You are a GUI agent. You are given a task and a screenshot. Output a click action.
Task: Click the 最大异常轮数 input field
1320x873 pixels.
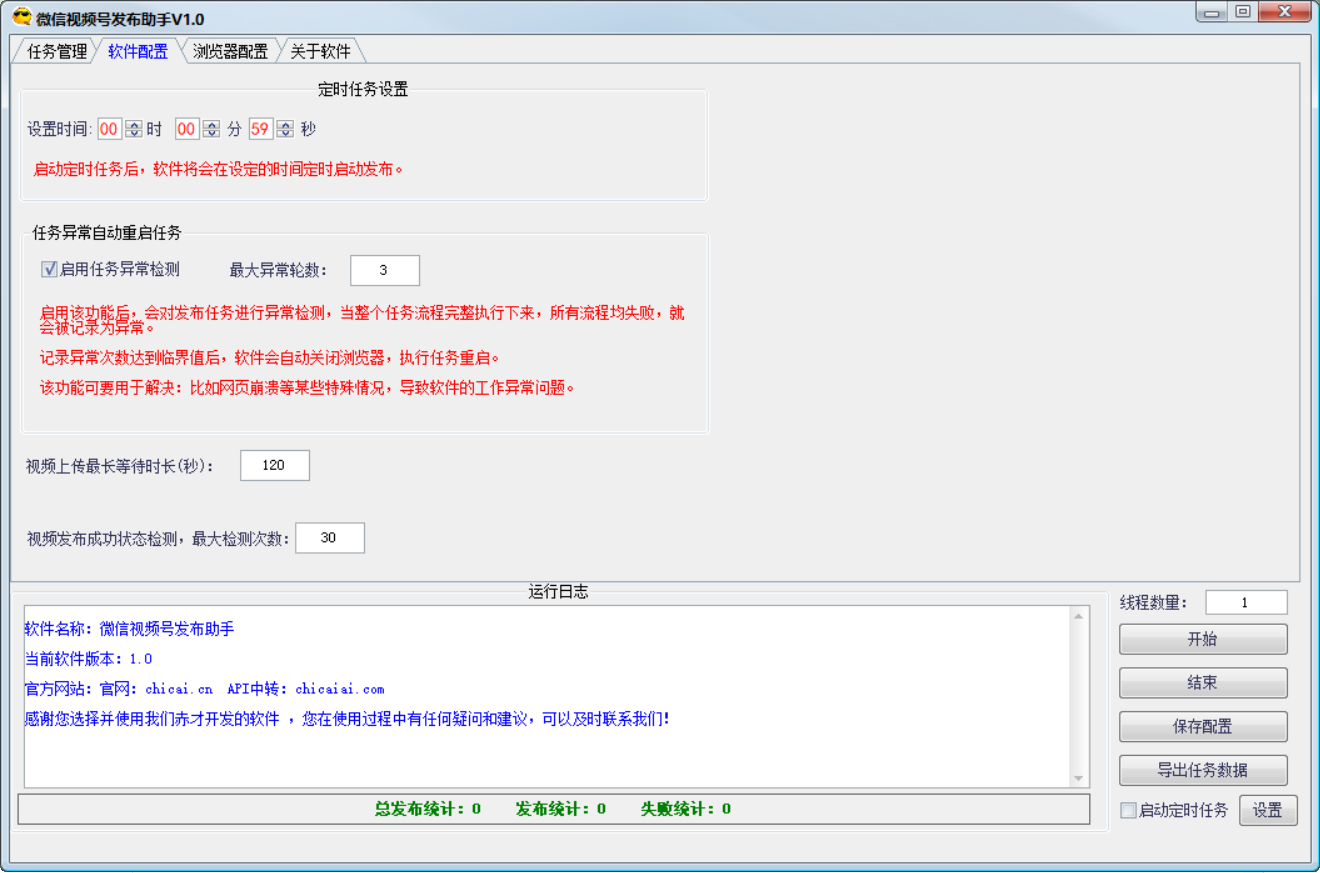tap(385, 270)
